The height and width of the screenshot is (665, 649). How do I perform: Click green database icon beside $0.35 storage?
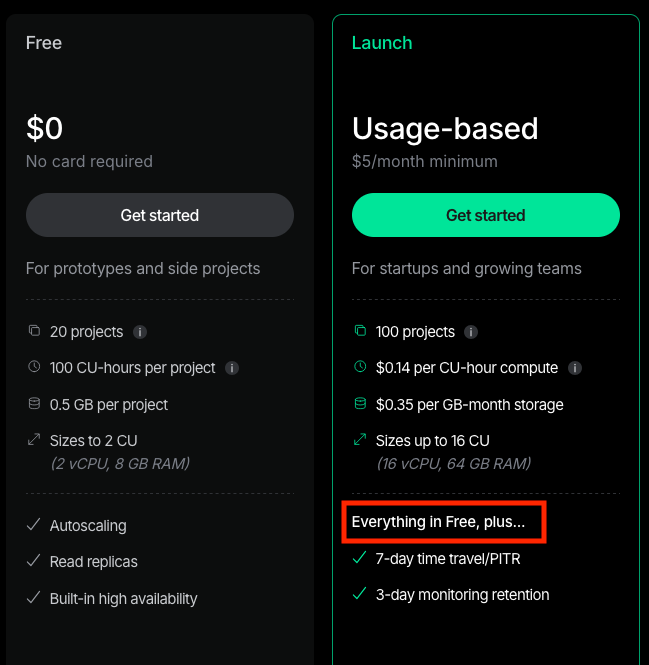pos(360,404)
